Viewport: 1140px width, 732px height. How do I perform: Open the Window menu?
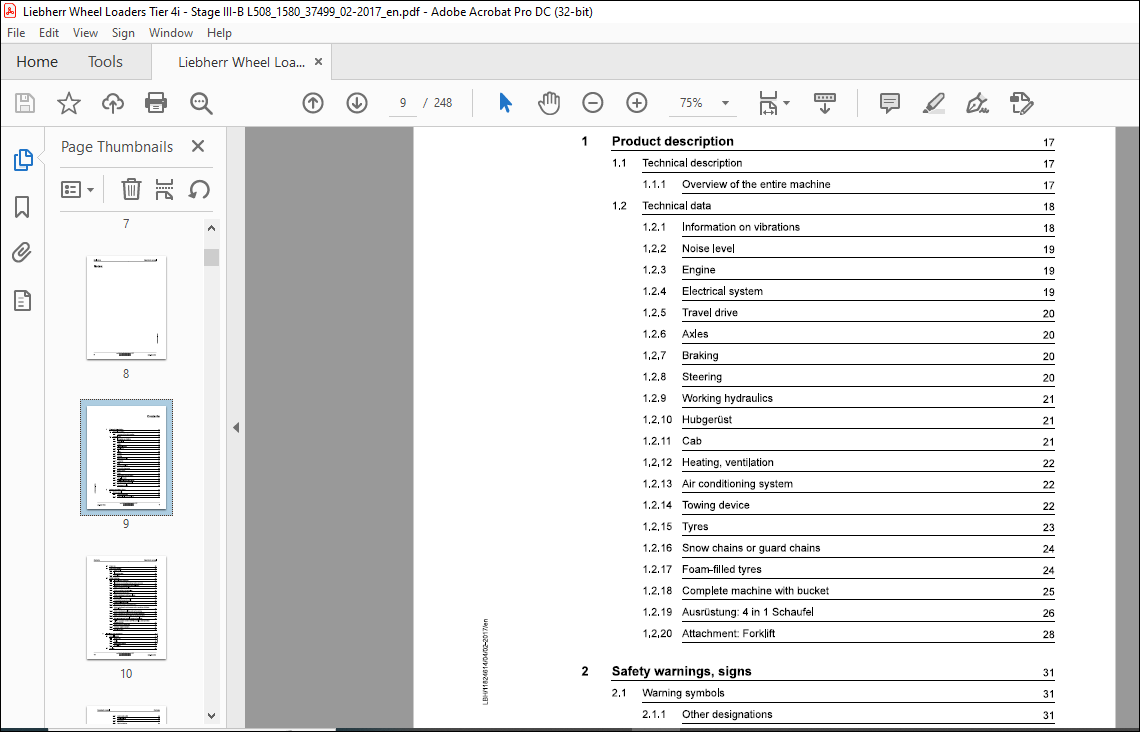171,33
